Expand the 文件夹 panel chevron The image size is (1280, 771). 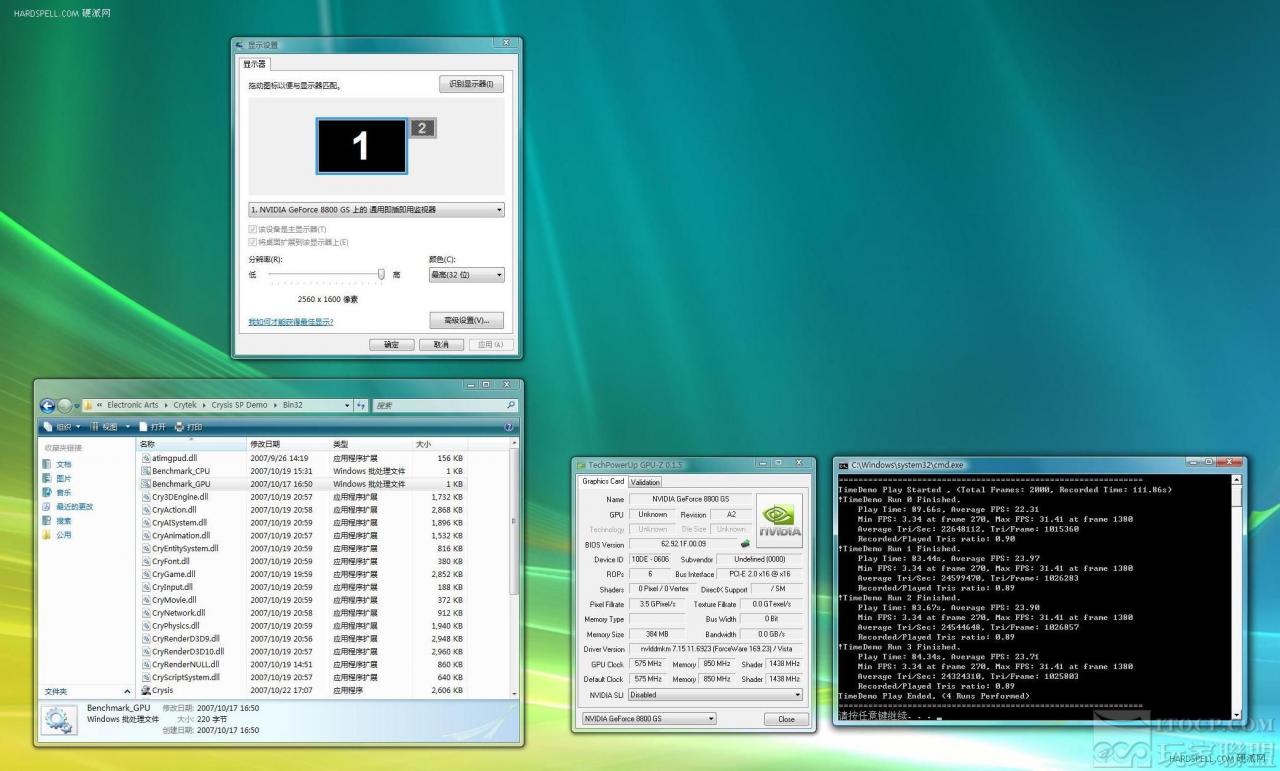[x=126, y=691]
